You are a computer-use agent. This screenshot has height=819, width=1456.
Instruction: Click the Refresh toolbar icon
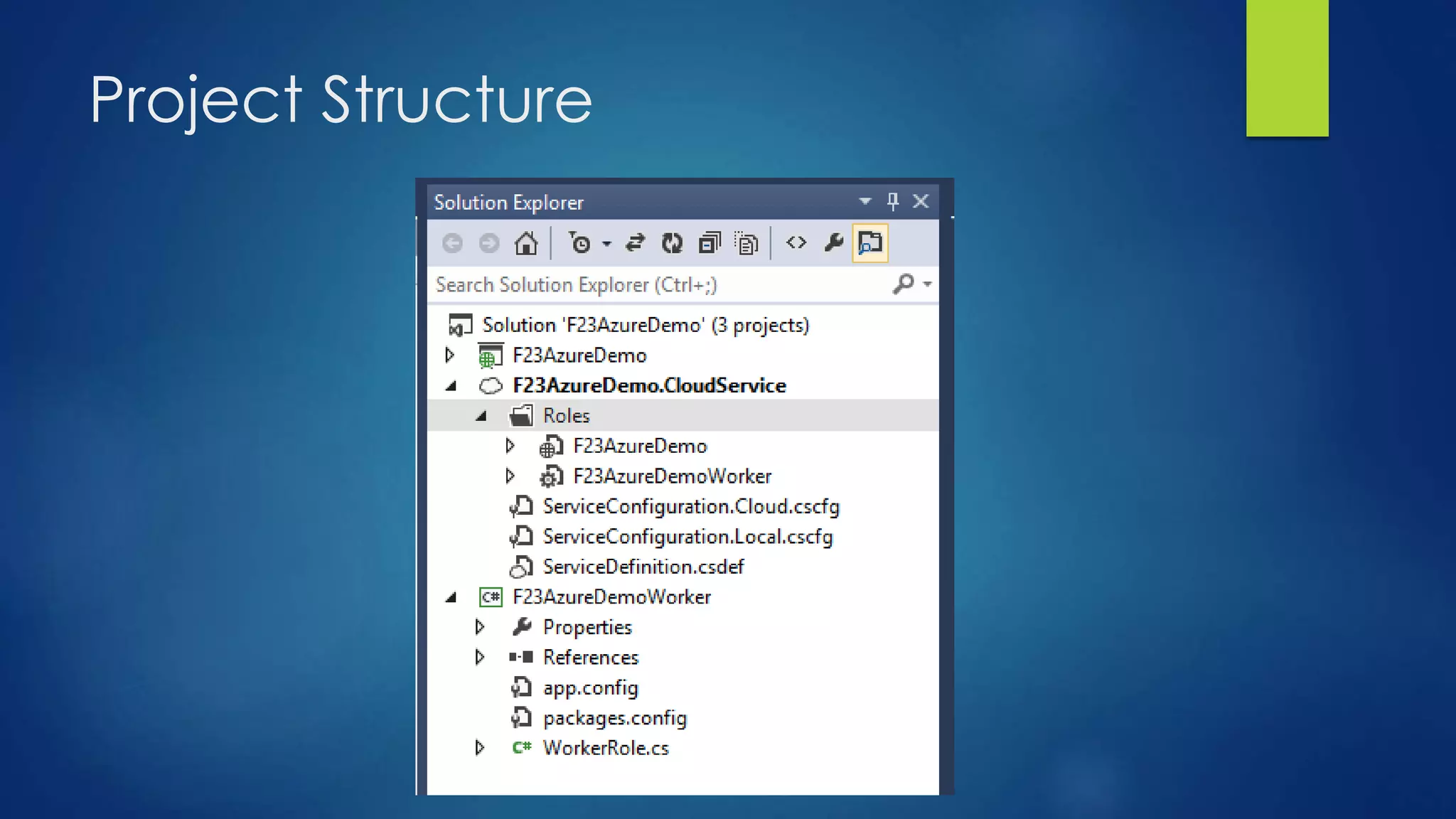coord(672,244)
